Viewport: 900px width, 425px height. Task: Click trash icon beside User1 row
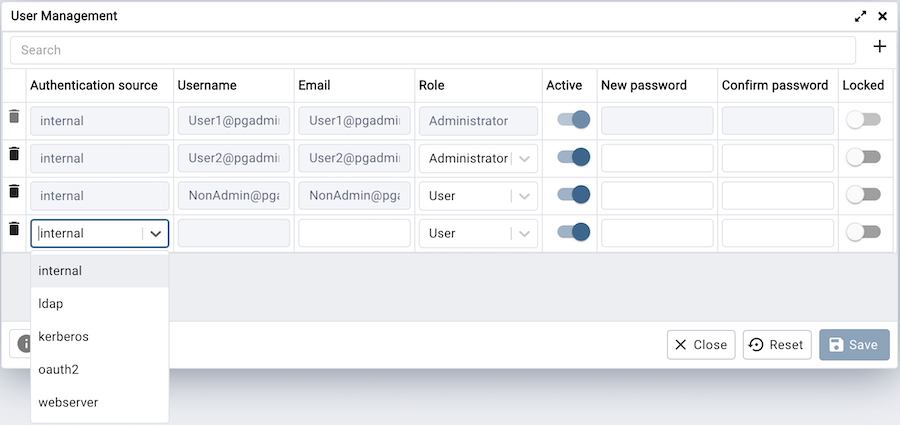14,117
